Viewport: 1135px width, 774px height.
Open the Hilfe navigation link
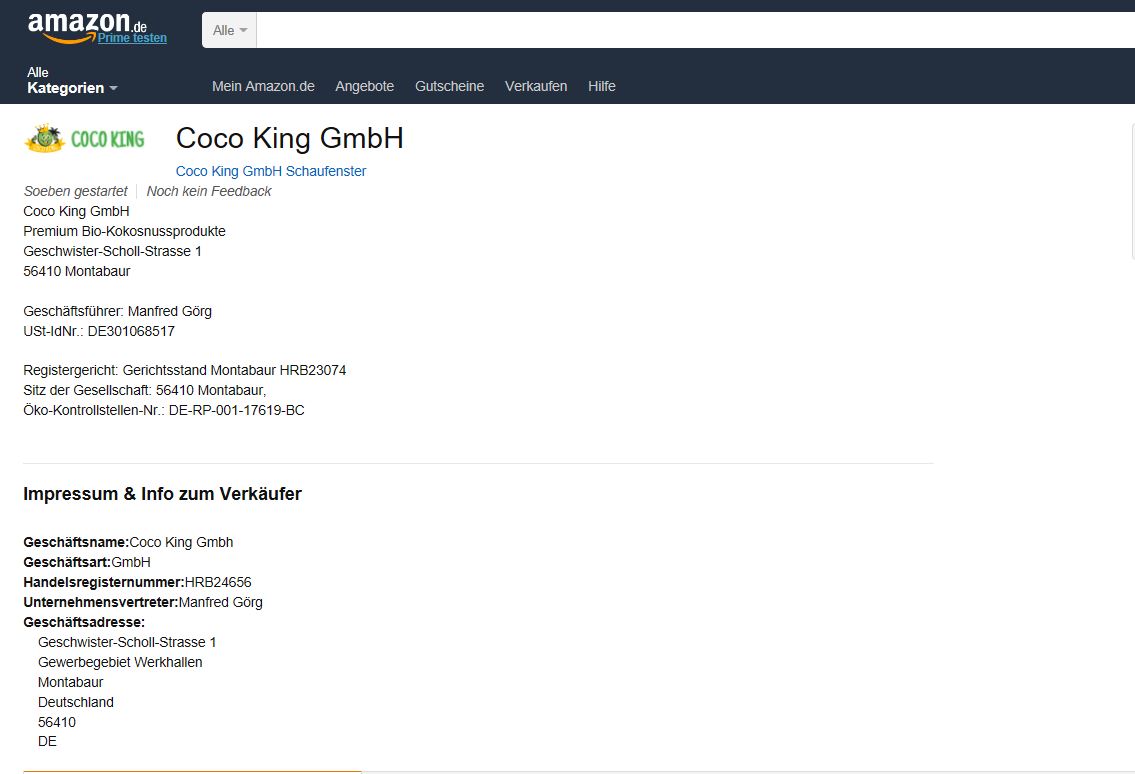tap(602, 86)
